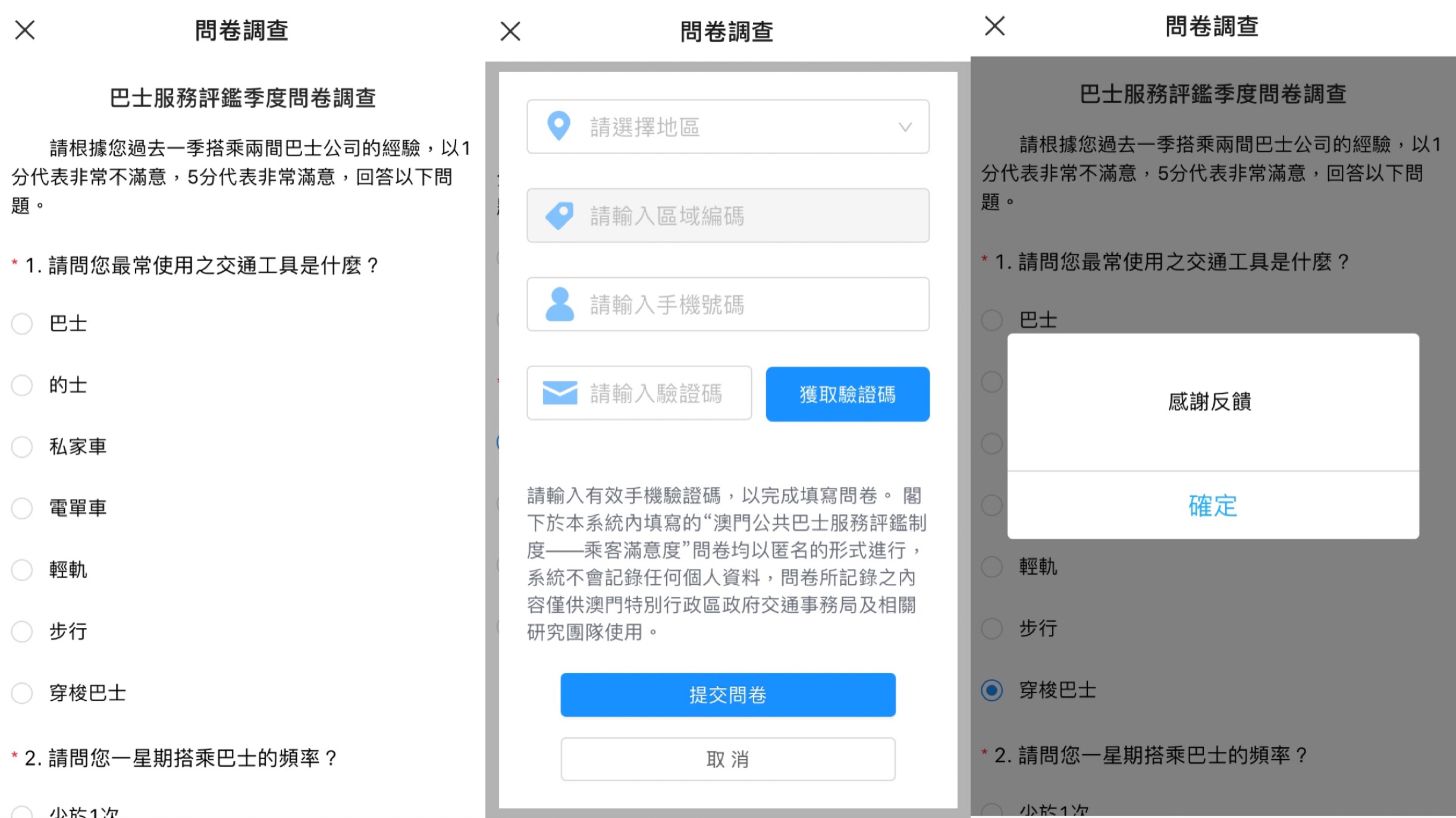Click the selected 穿梭巴士 radio in right panel

991,690
